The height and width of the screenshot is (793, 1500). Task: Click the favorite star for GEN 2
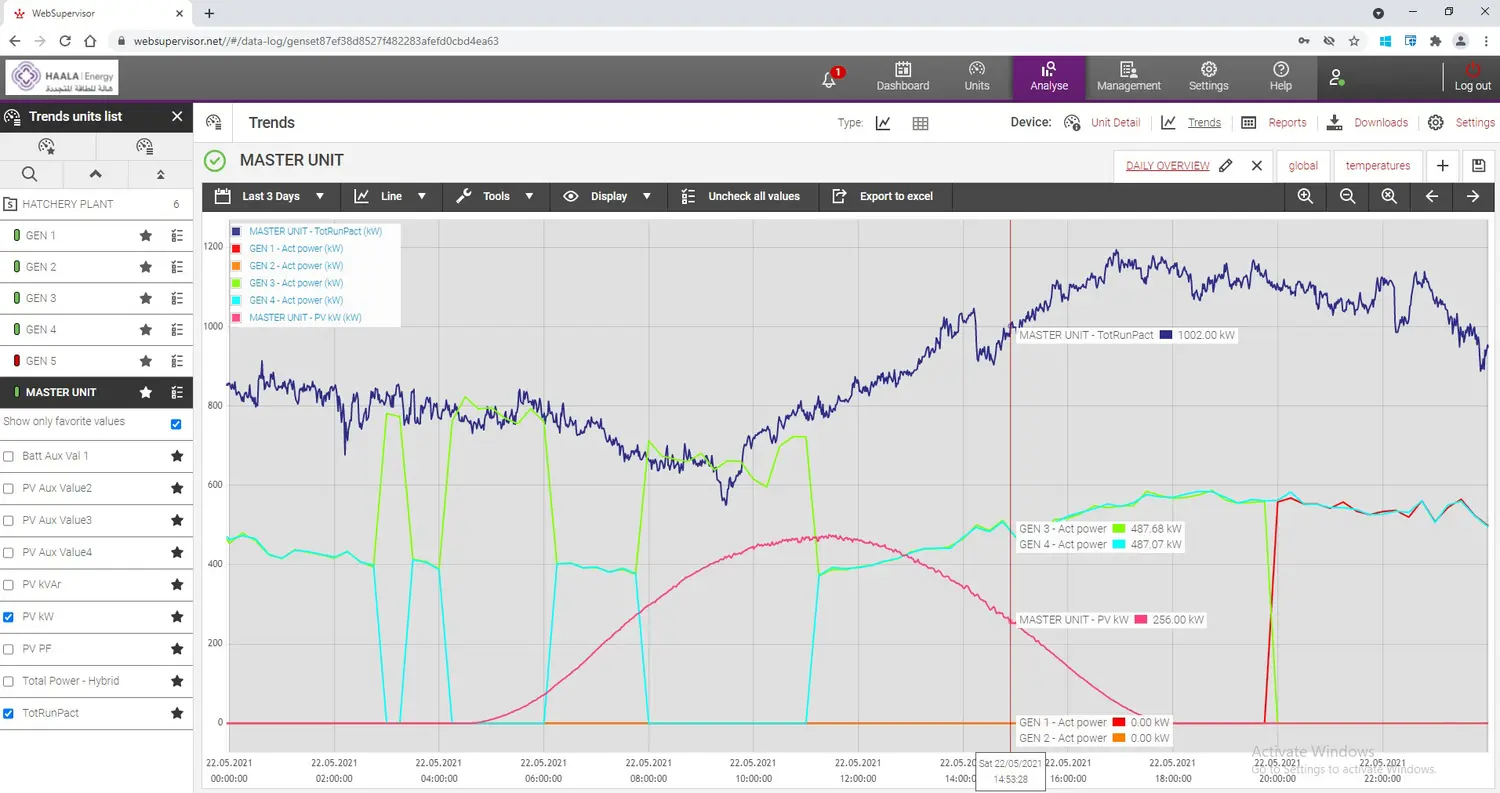(x=146, y=267)
